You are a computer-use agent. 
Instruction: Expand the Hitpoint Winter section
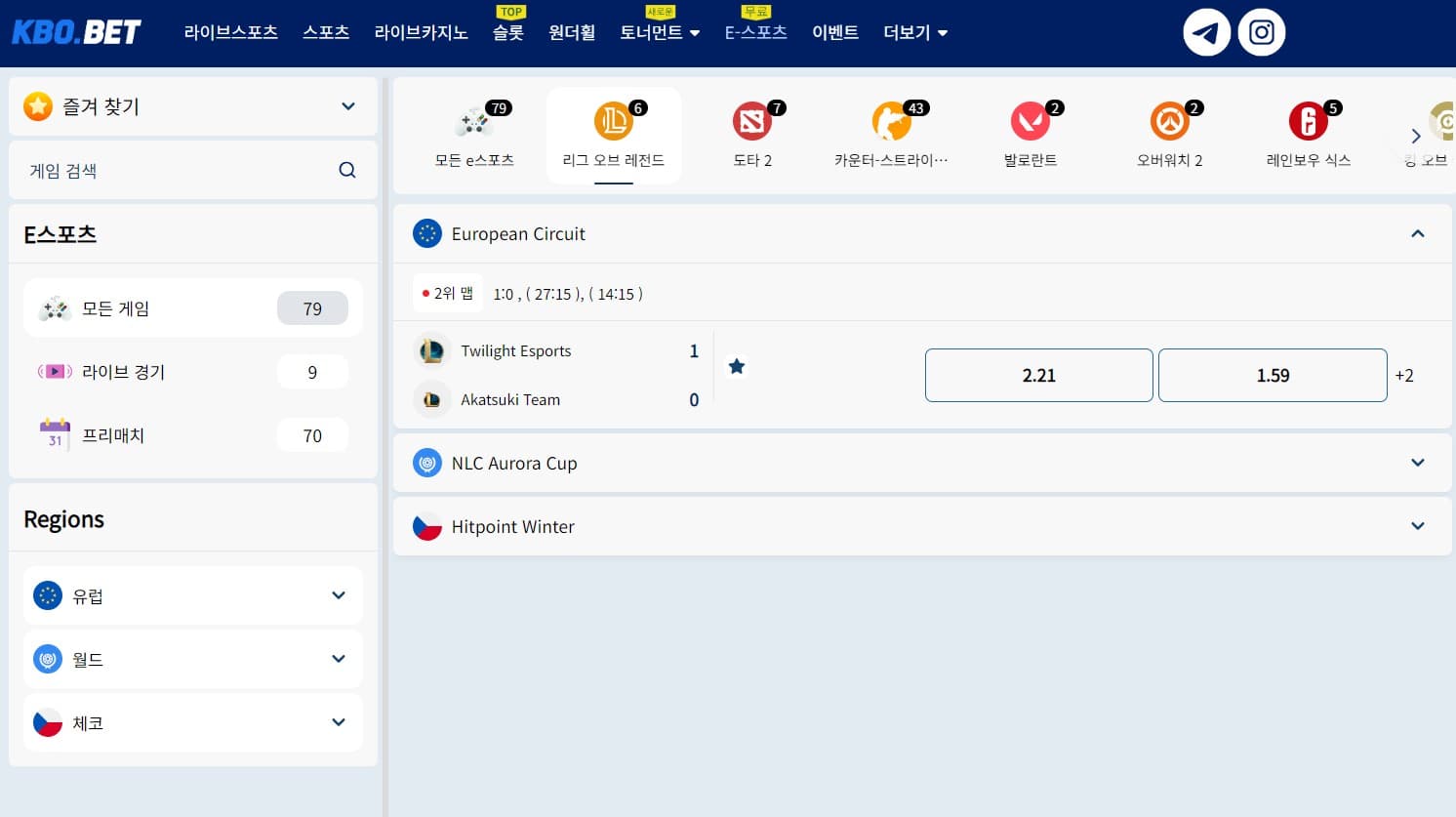[x=1418, y=526]
